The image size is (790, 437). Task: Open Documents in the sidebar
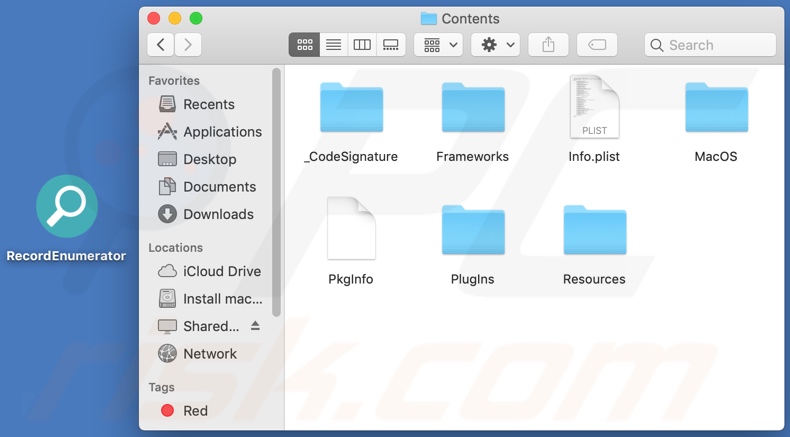[210, 186]
